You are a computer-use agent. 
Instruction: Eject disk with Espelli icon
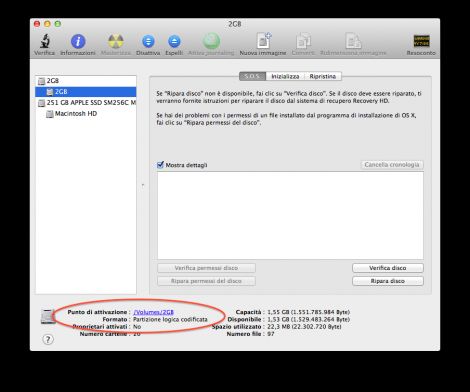174,41
